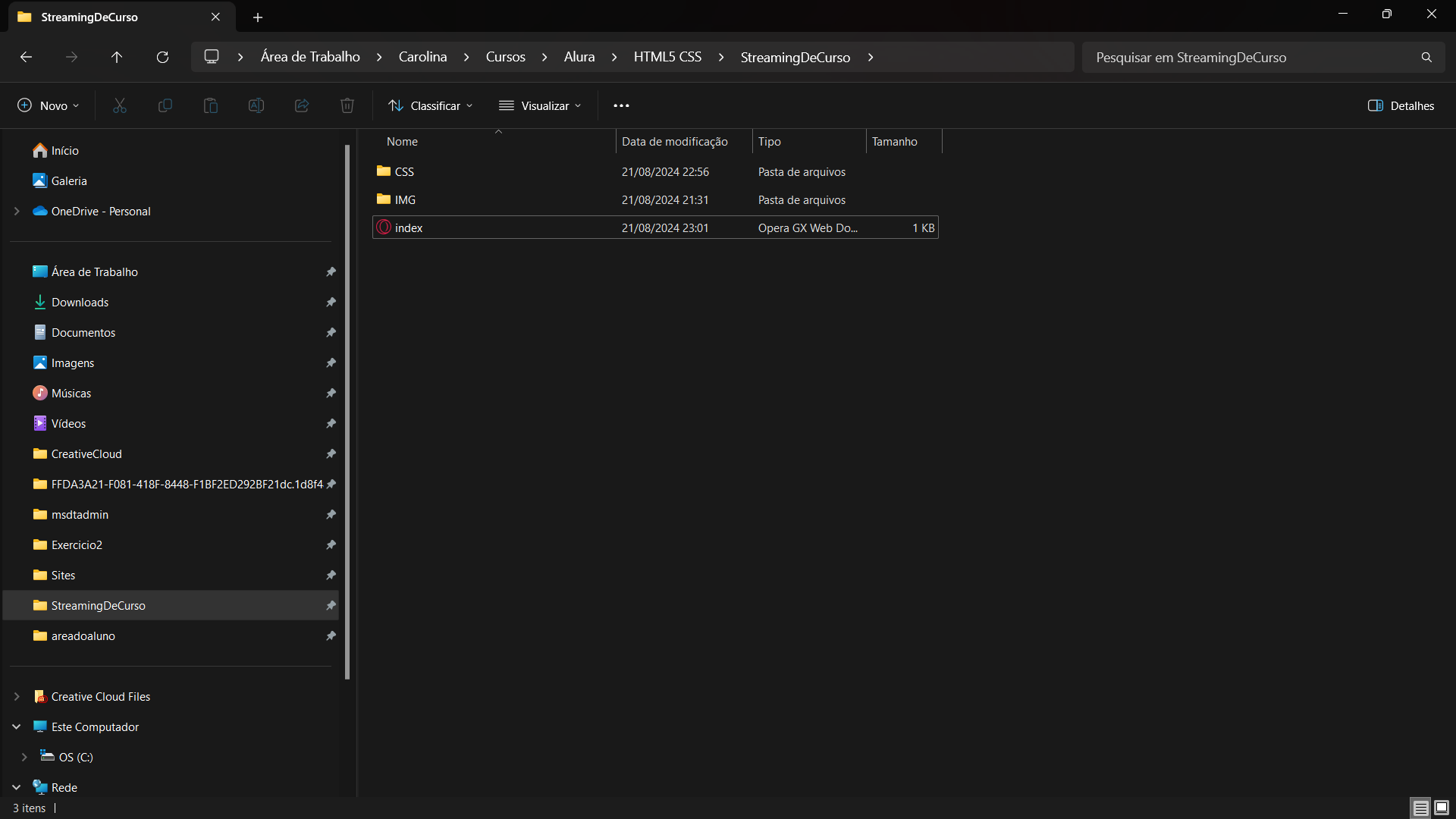Expand chevron after Alura in breadcrumb
This screenshot has height=819, width=1456.
614,58
